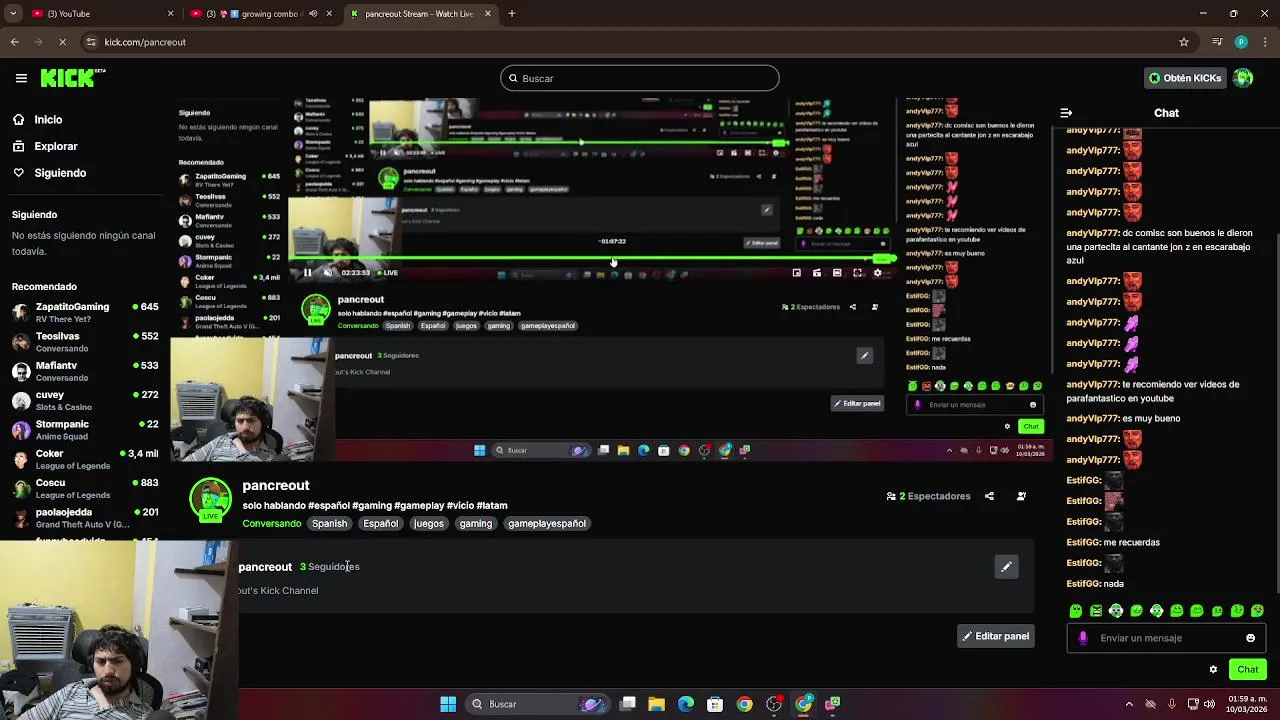This screenshot has height=720, width=1280.
Task: Open the Windows Start menu
Action: click(x=448, y=704)
